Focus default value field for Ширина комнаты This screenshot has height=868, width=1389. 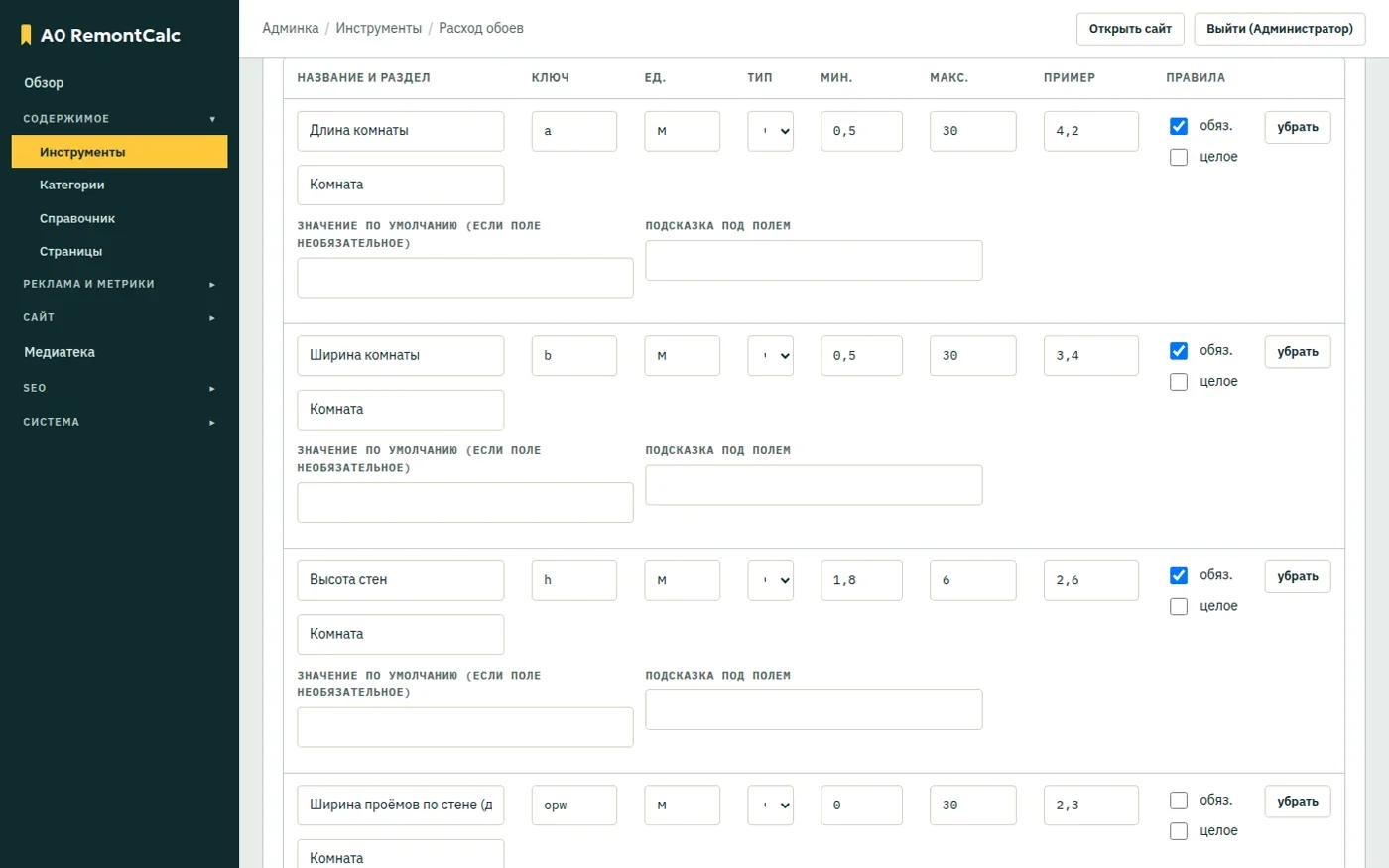(465, 503)
